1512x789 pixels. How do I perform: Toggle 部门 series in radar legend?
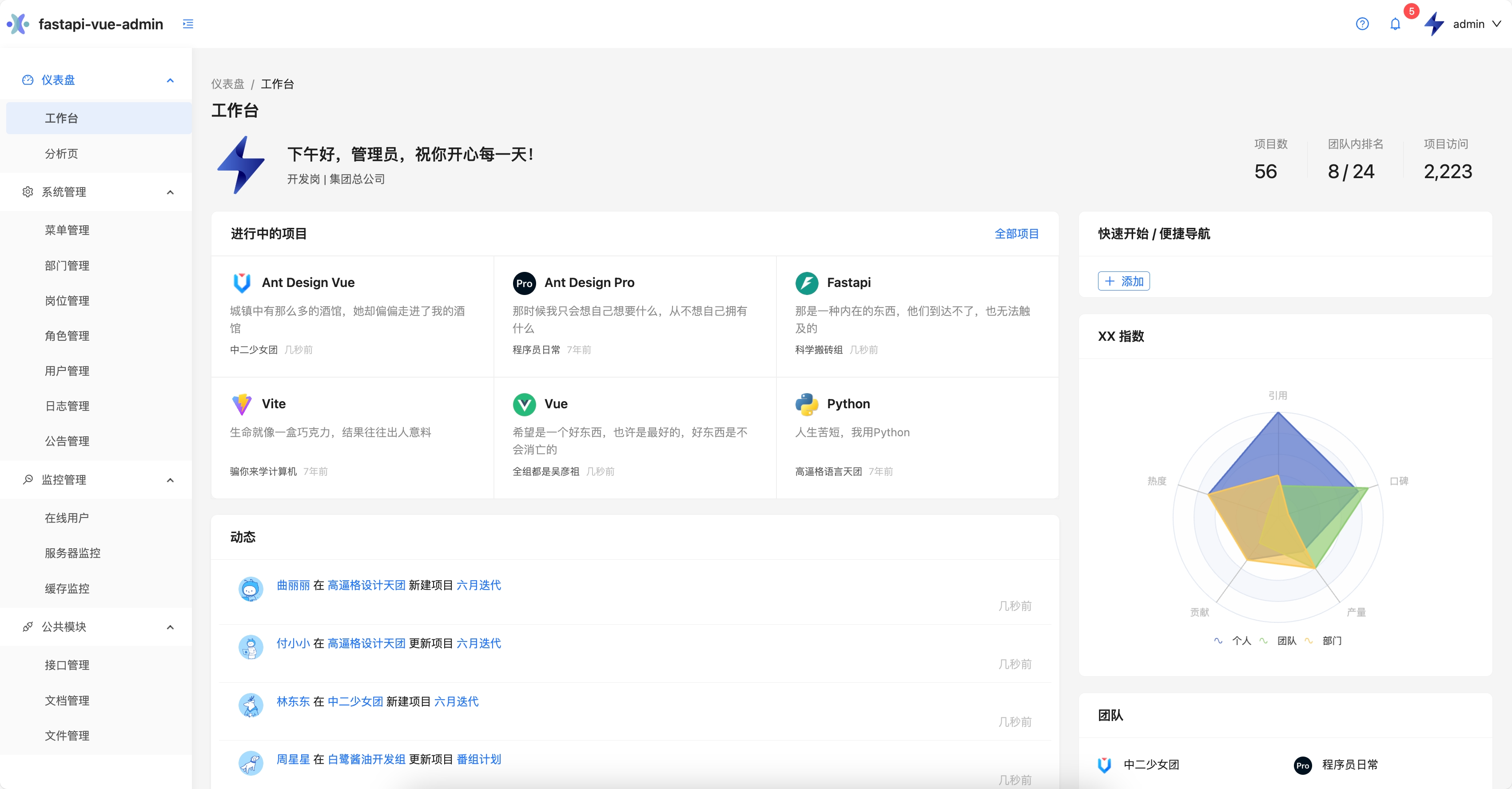pyautogui.click(x=1323, y=641)
